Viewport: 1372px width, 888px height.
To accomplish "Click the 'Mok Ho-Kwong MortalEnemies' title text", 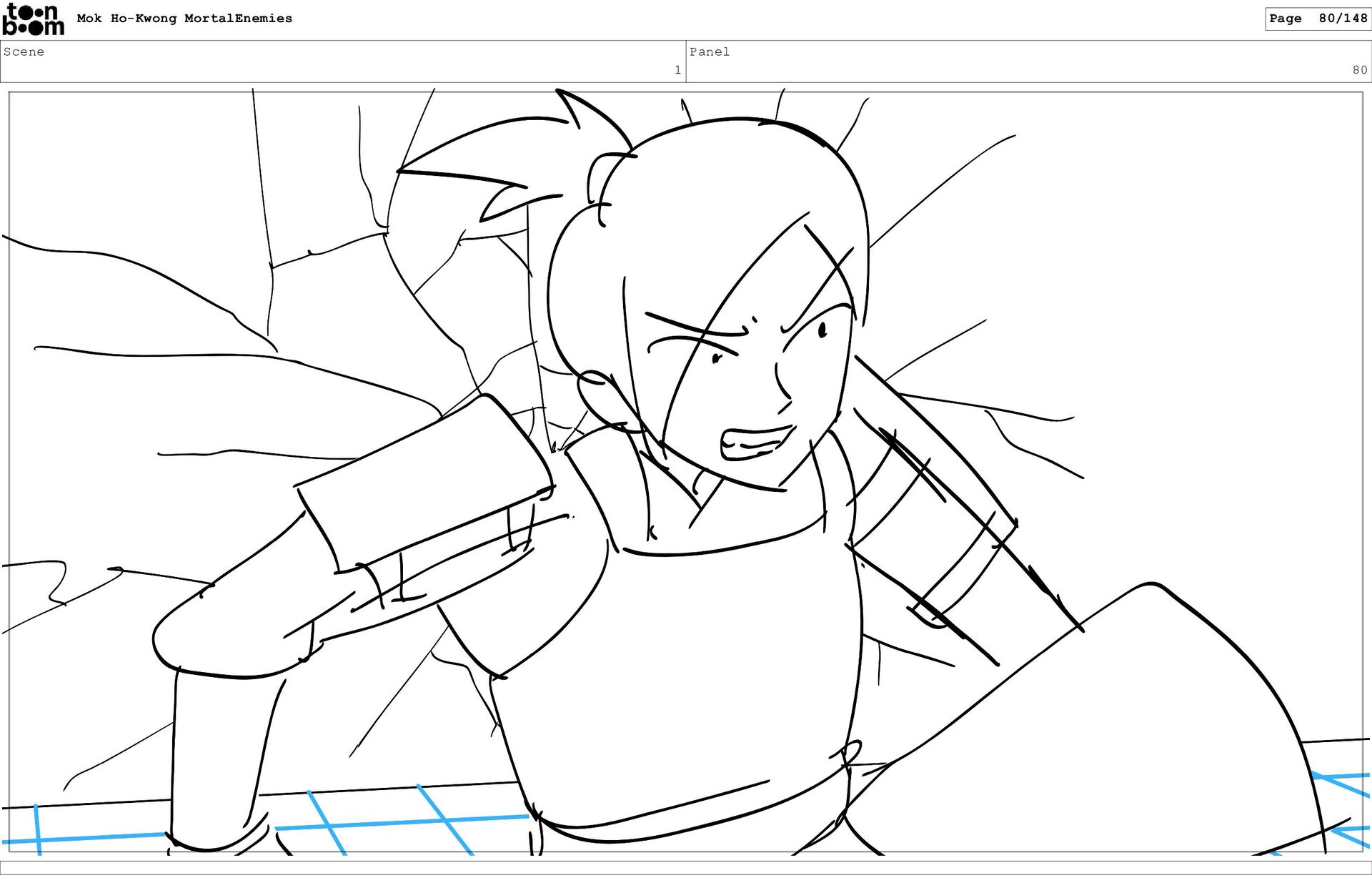I will 184,19.
